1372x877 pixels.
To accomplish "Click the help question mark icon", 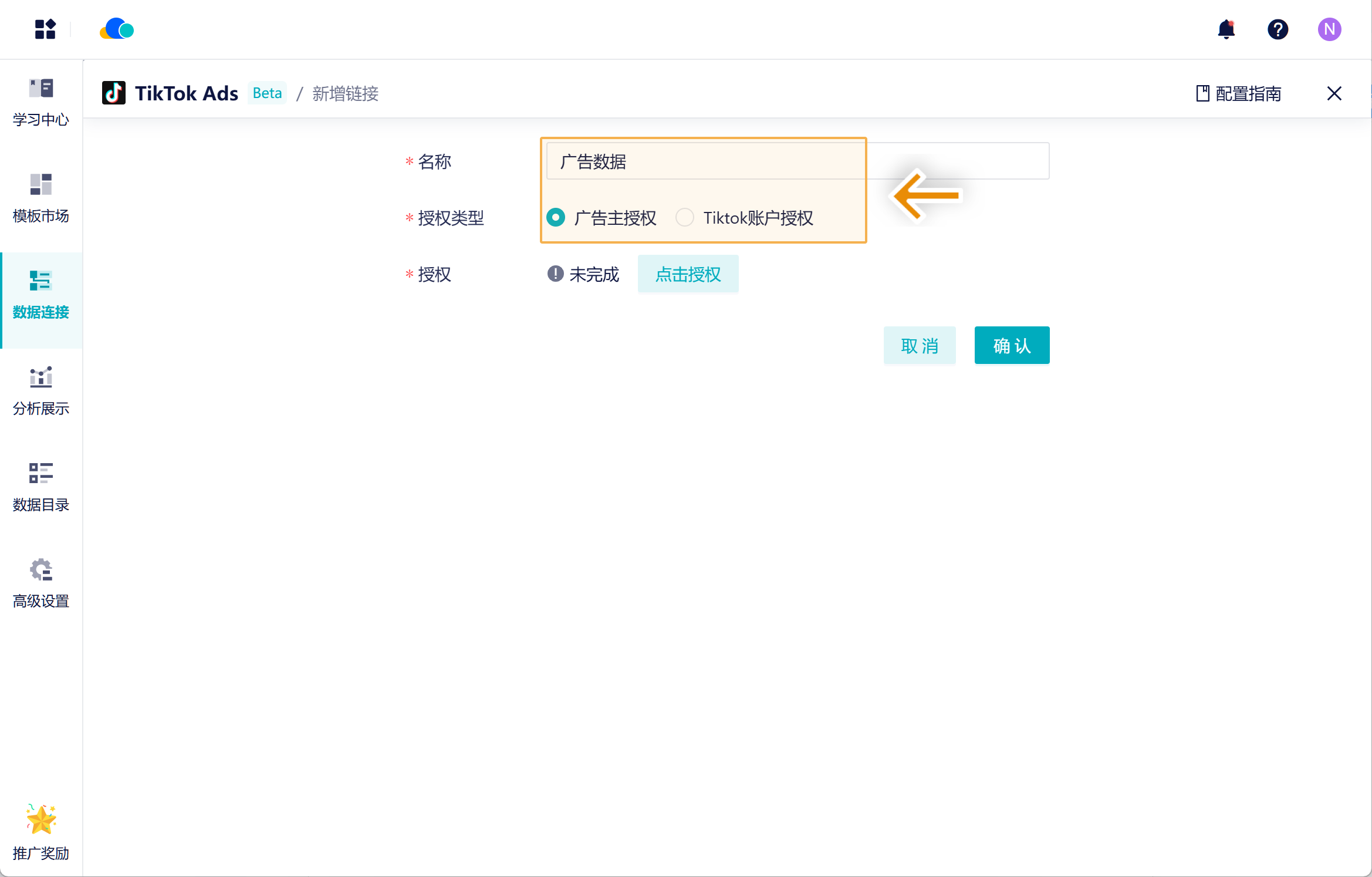I will pos(1278,29).
